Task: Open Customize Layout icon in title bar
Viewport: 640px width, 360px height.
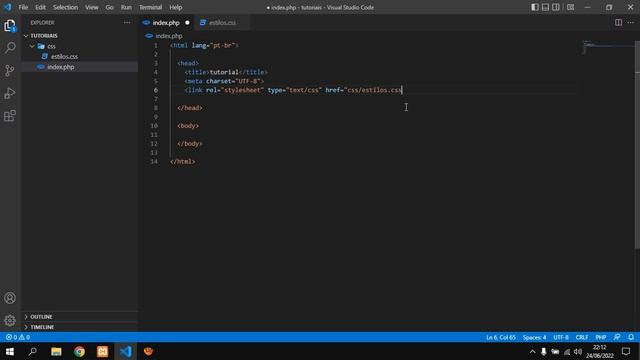Action: click(x=571, y=7)
